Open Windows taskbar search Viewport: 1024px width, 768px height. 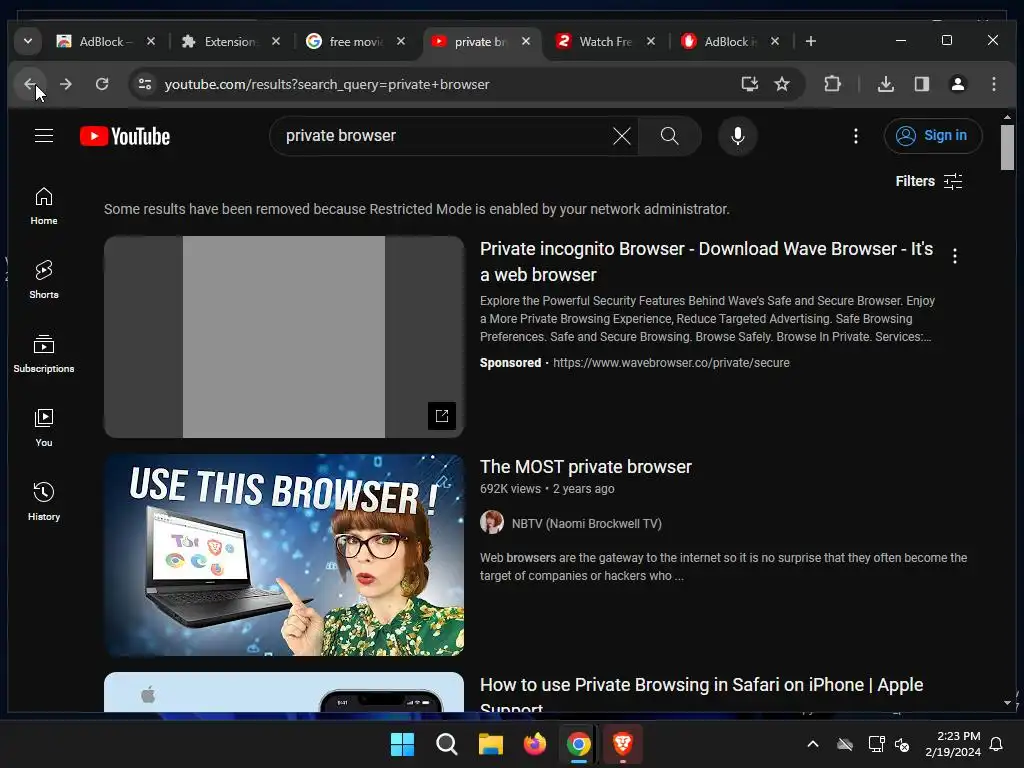pos(447,744)
